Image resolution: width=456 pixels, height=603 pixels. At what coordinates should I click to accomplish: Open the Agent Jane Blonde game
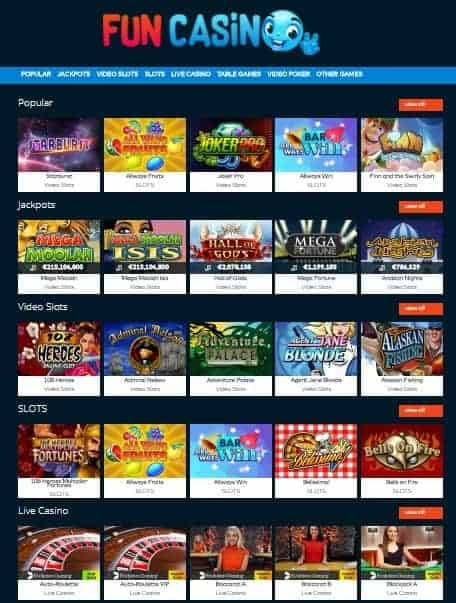click(x=316, y=358)
